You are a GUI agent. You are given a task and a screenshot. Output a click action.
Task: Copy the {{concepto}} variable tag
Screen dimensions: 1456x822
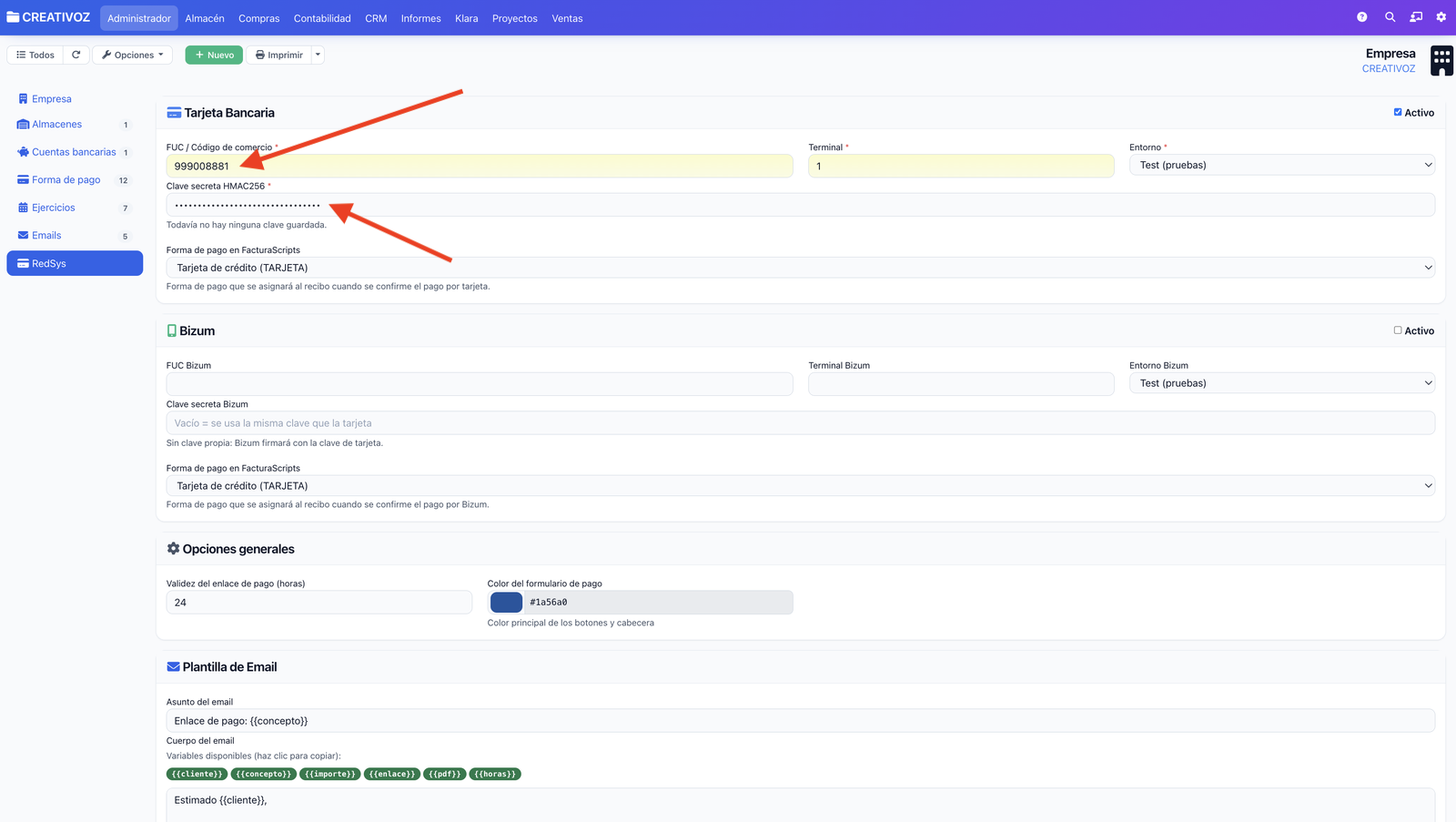[x=263, y=774]
